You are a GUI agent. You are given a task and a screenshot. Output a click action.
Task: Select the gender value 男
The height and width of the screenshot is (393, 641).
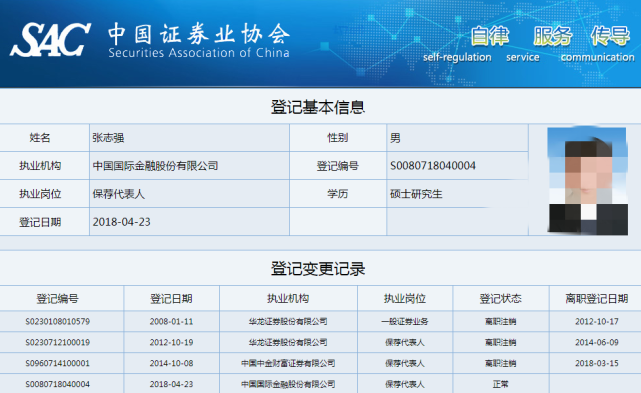395,138
